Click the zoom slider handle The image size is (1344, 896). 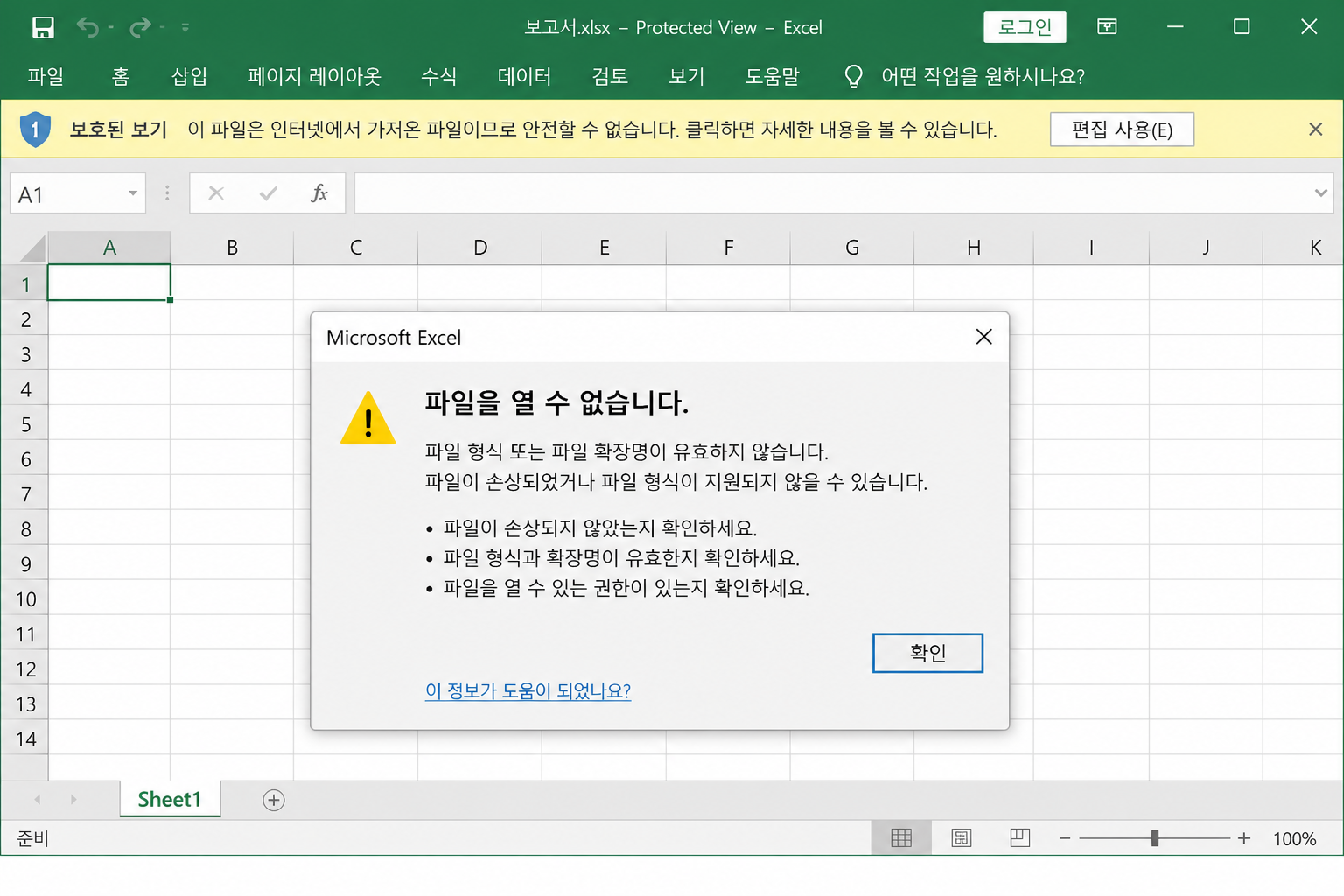click(1155, 838)
